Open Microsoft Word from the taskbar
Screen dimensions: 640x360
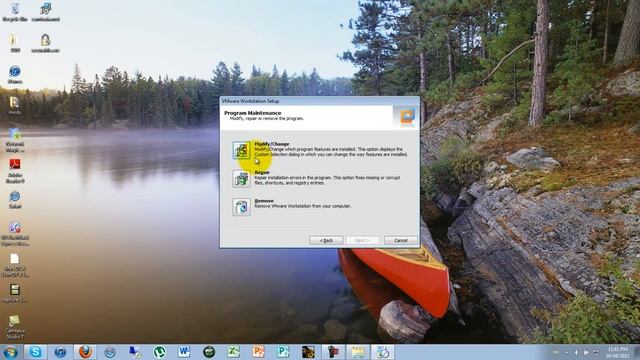coord(184,352)
